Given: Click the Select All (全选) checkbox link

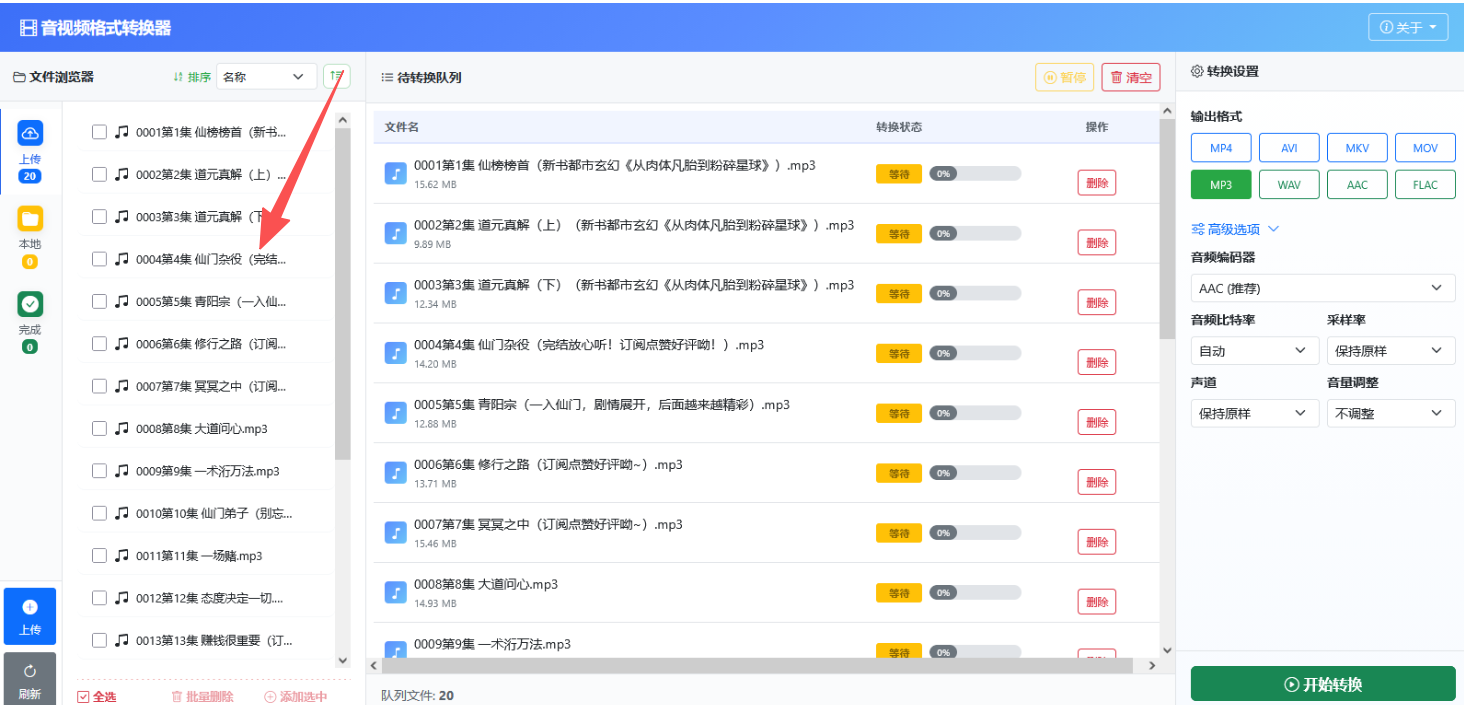Looking at the screenshot, I should coord(97,697).
